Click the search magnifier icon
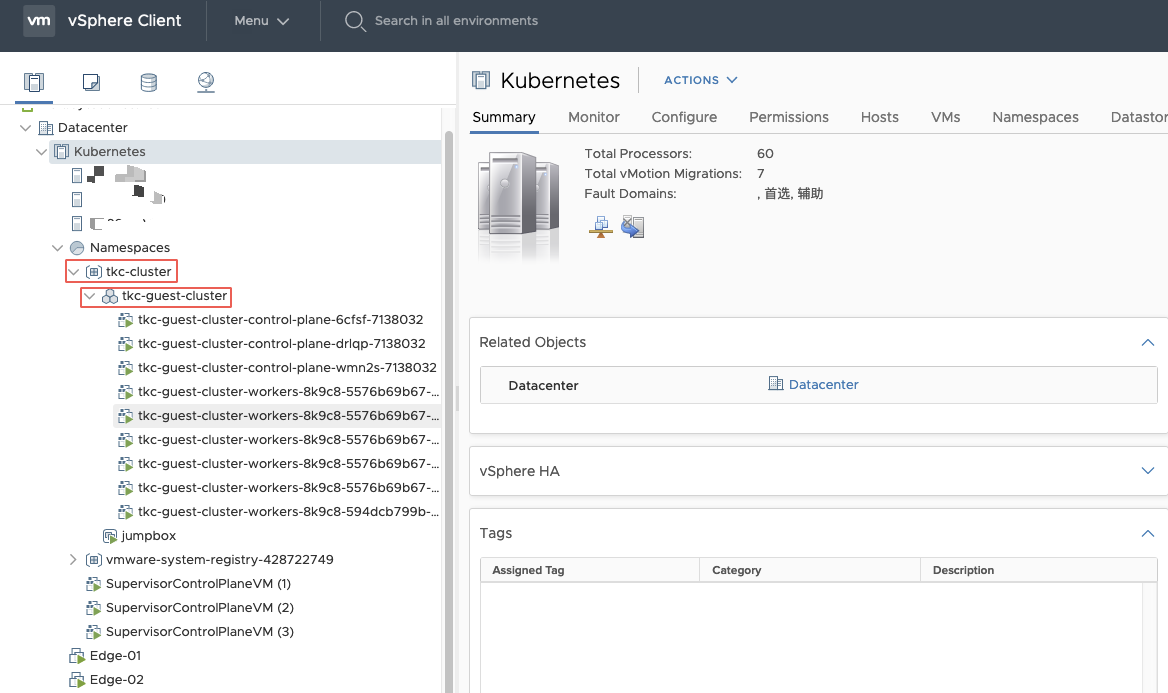1168x693 pixels. click(355, 21)
